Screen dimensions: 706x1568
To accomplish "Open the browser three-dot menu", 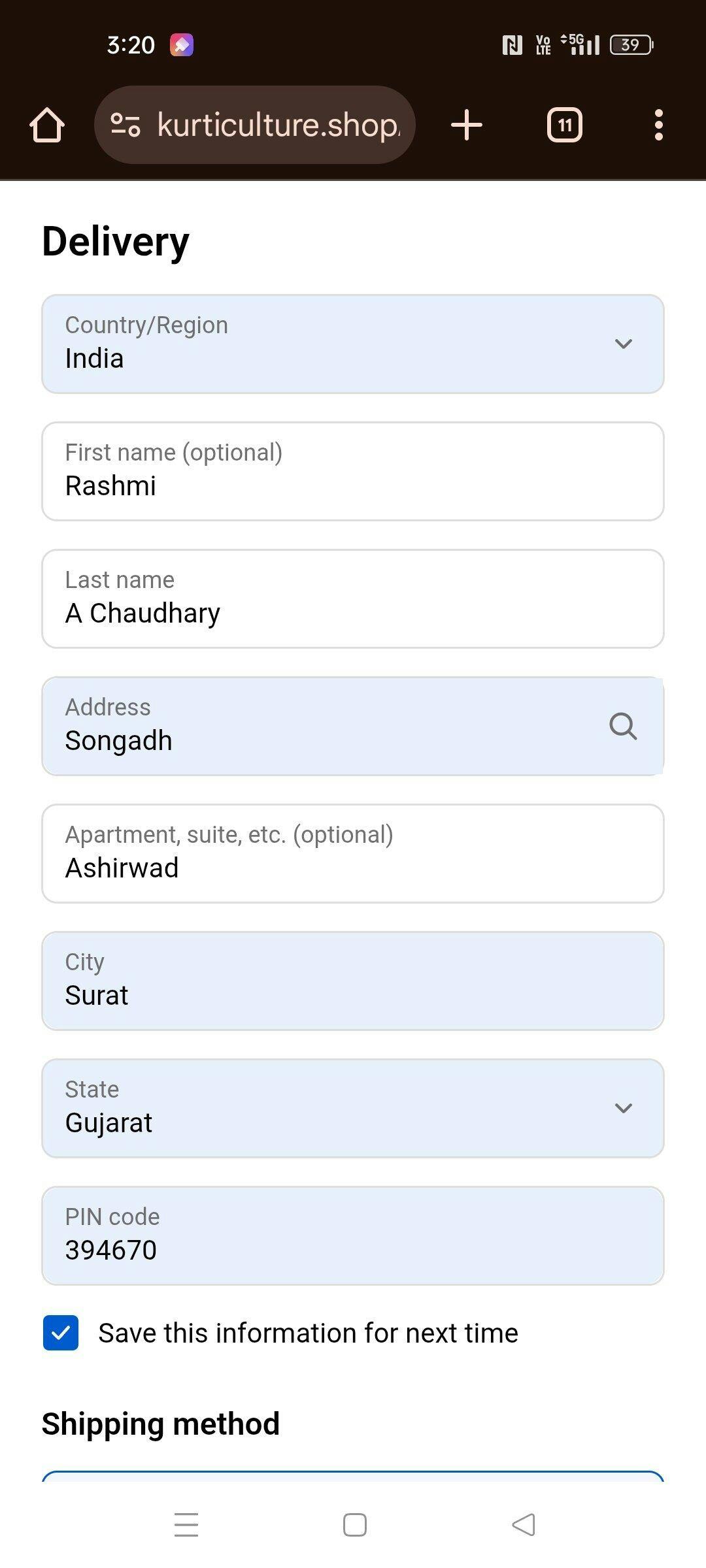I will pyautogui.click(x=658, y=125).
